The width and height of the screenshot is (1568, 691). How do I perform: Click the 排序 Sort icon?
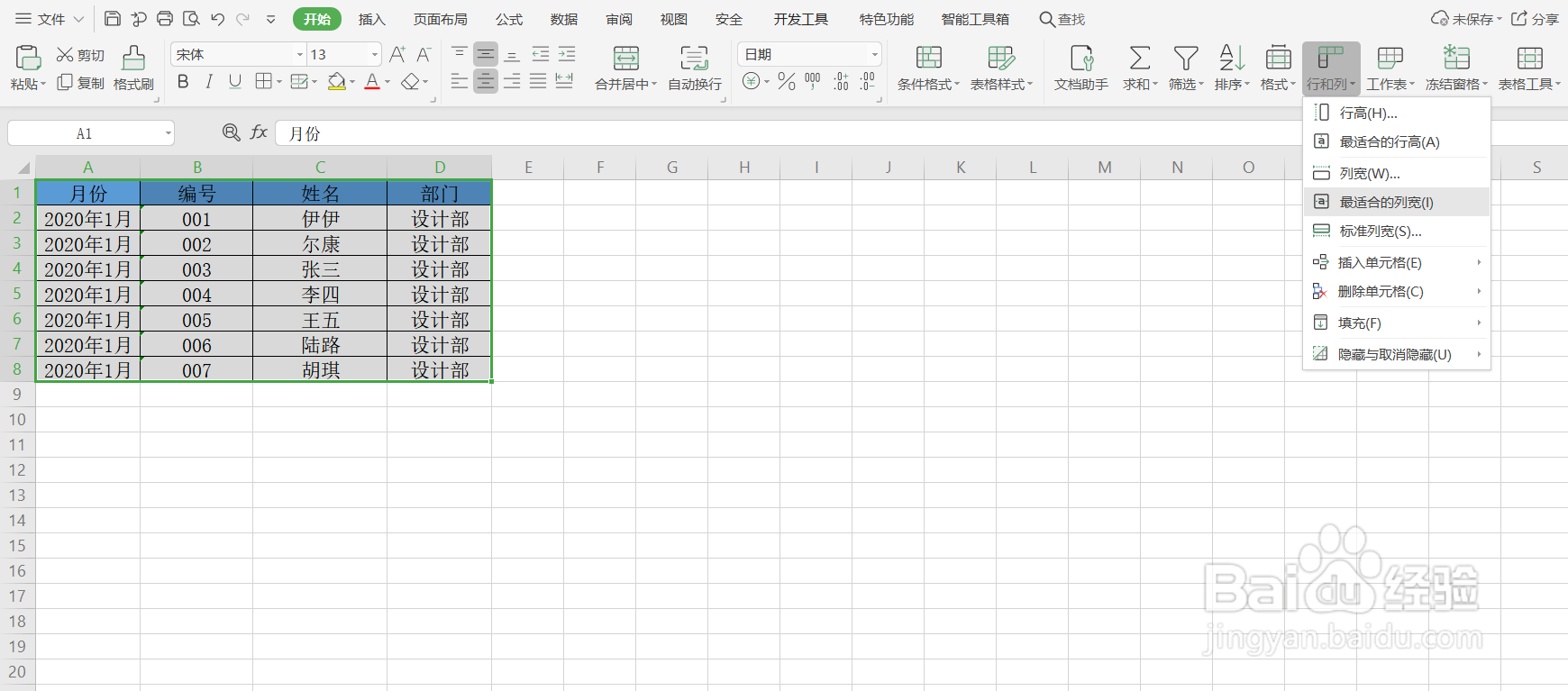pyautogui.click(x=1232, y=58)
